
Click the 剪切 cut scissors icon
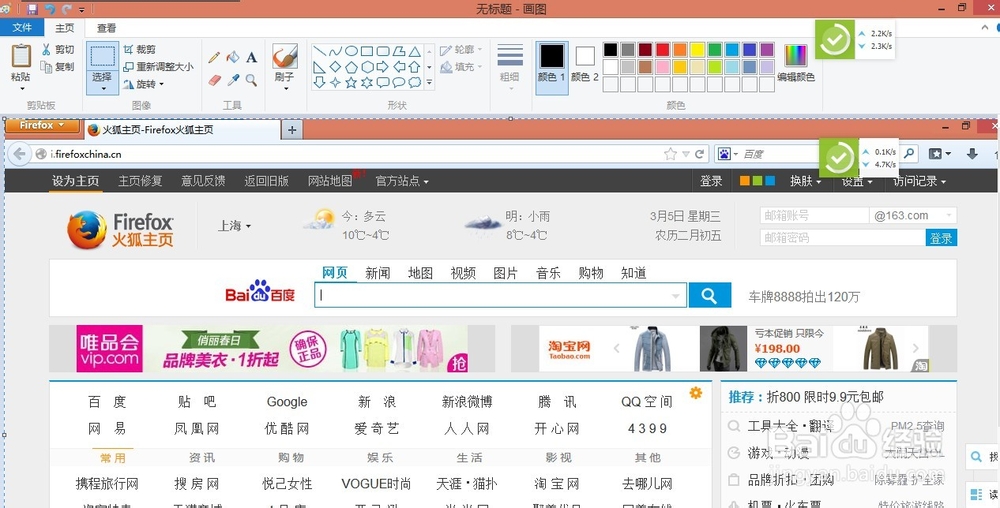[47, 49]
